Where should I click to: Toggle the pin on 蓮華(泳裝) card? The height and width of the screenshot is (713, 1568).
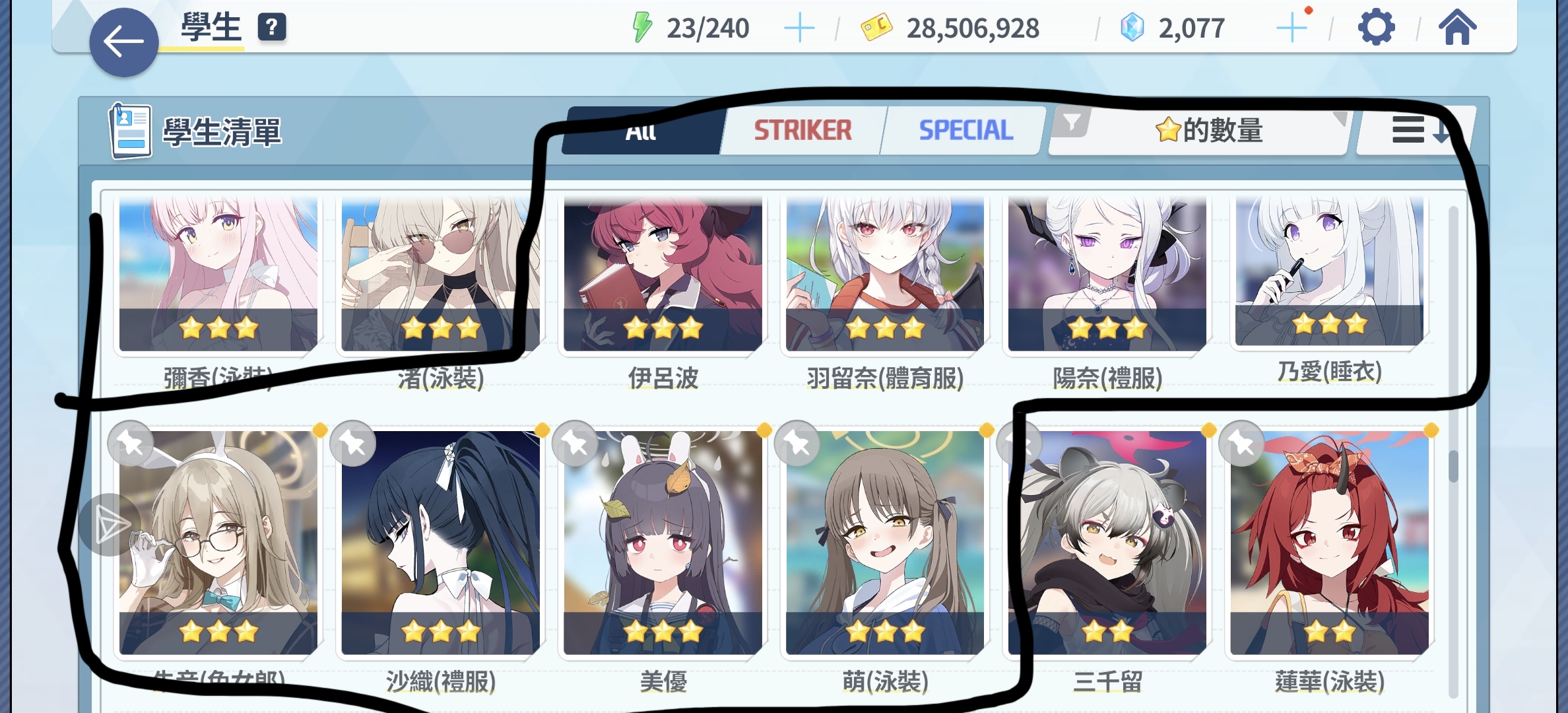(1242, 444)
